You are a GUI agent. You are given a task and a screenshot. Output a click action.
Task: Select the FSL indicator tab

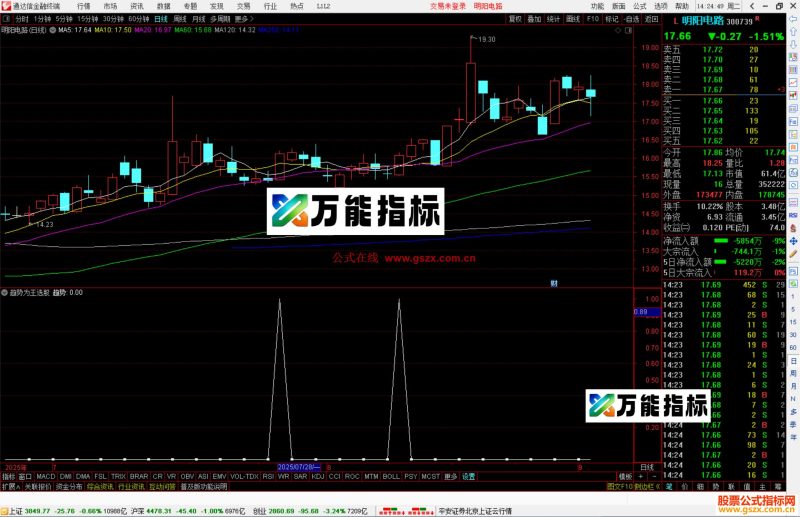[100, 476]
